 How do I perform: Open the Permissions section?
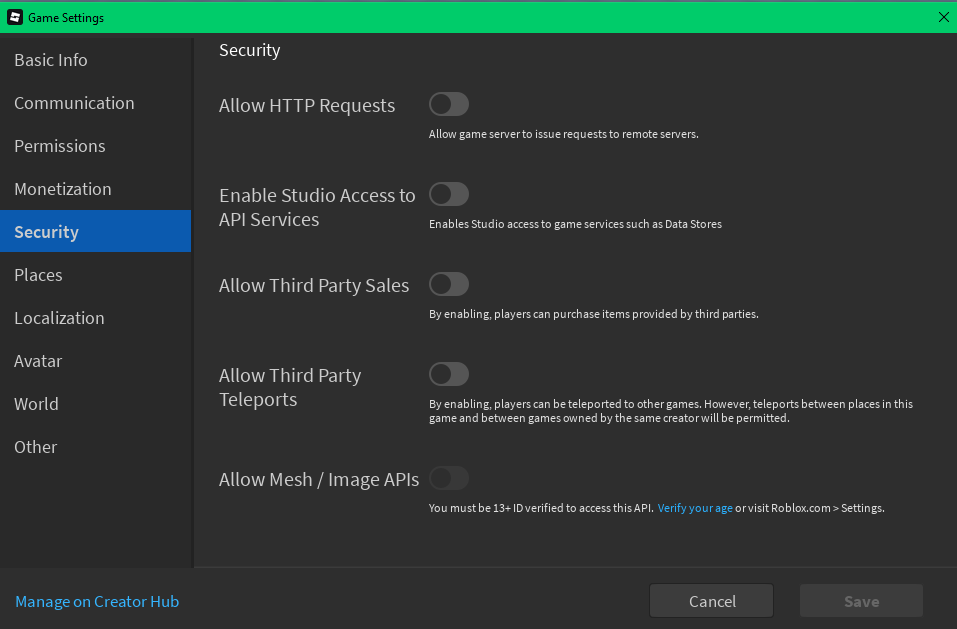[x=59, y=146]
